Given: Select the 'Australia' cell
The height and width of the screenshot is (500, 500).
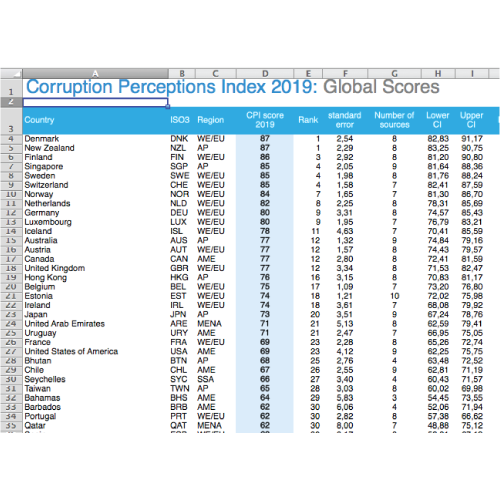Looking at the screenshot, I should coord(95,240).
